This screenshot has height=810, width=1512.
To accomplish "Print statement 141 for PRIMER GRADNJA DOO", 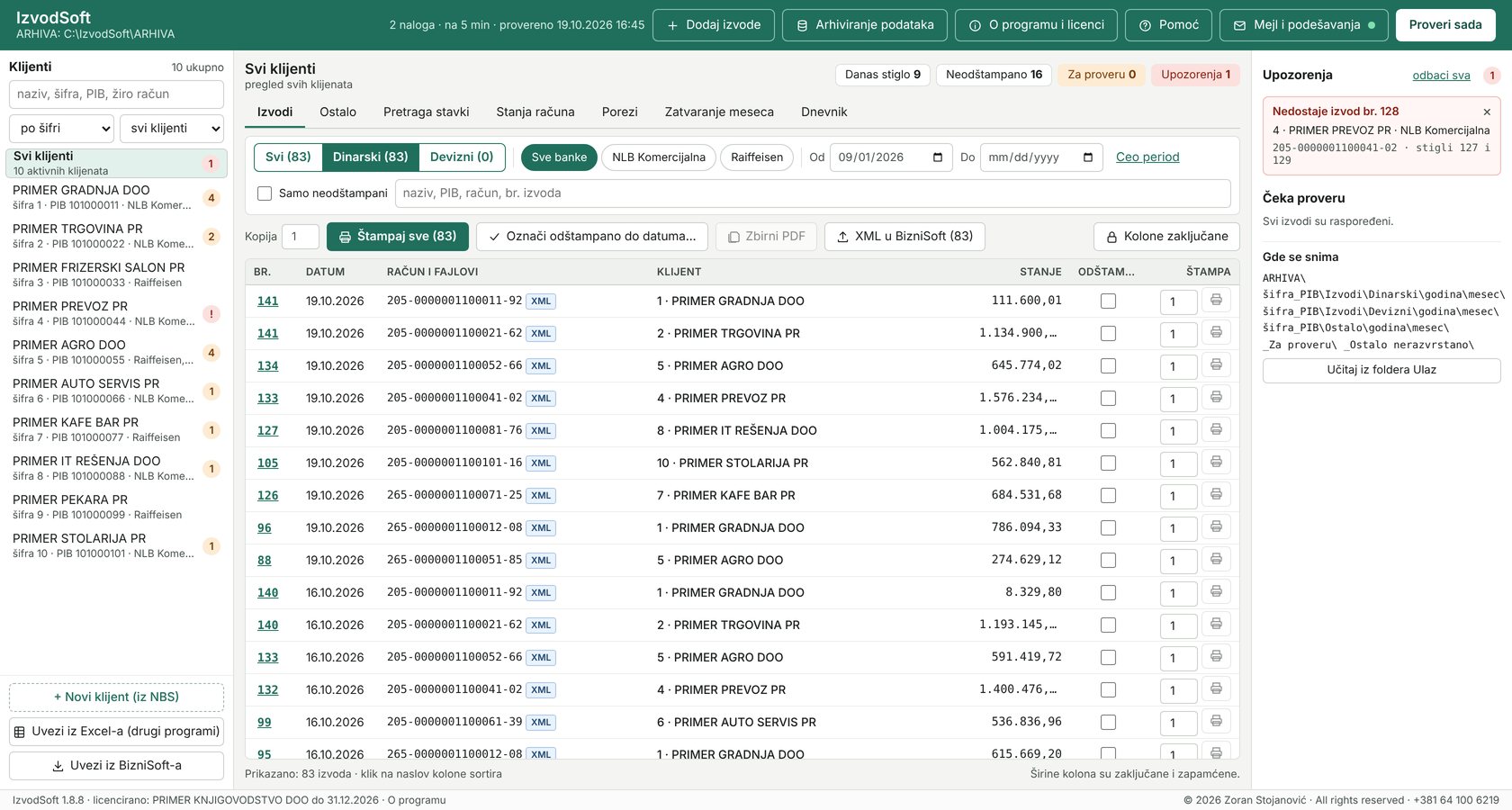I will 1216,300.
